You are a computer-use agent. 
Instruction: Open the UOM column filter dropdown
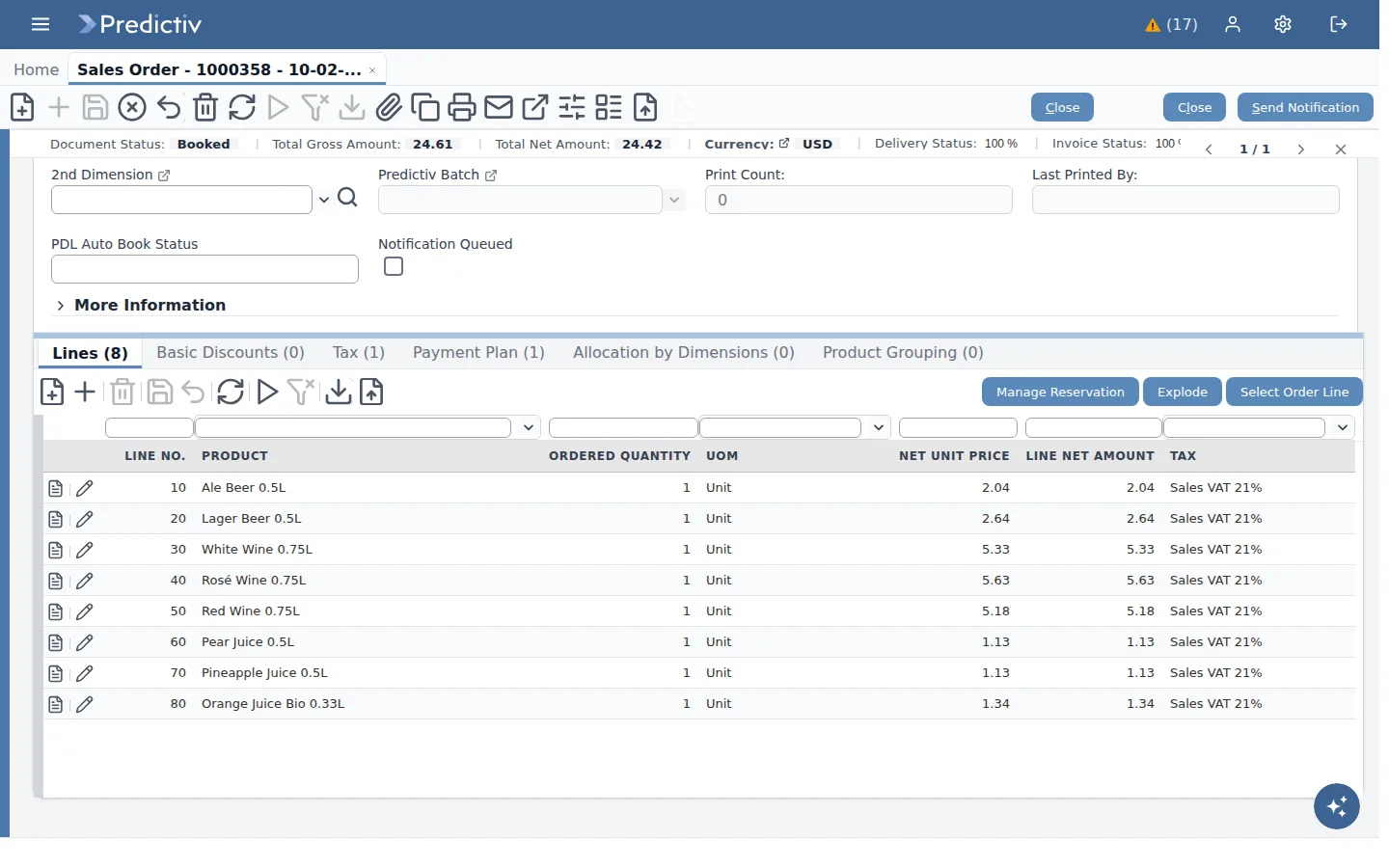[879, 427]
